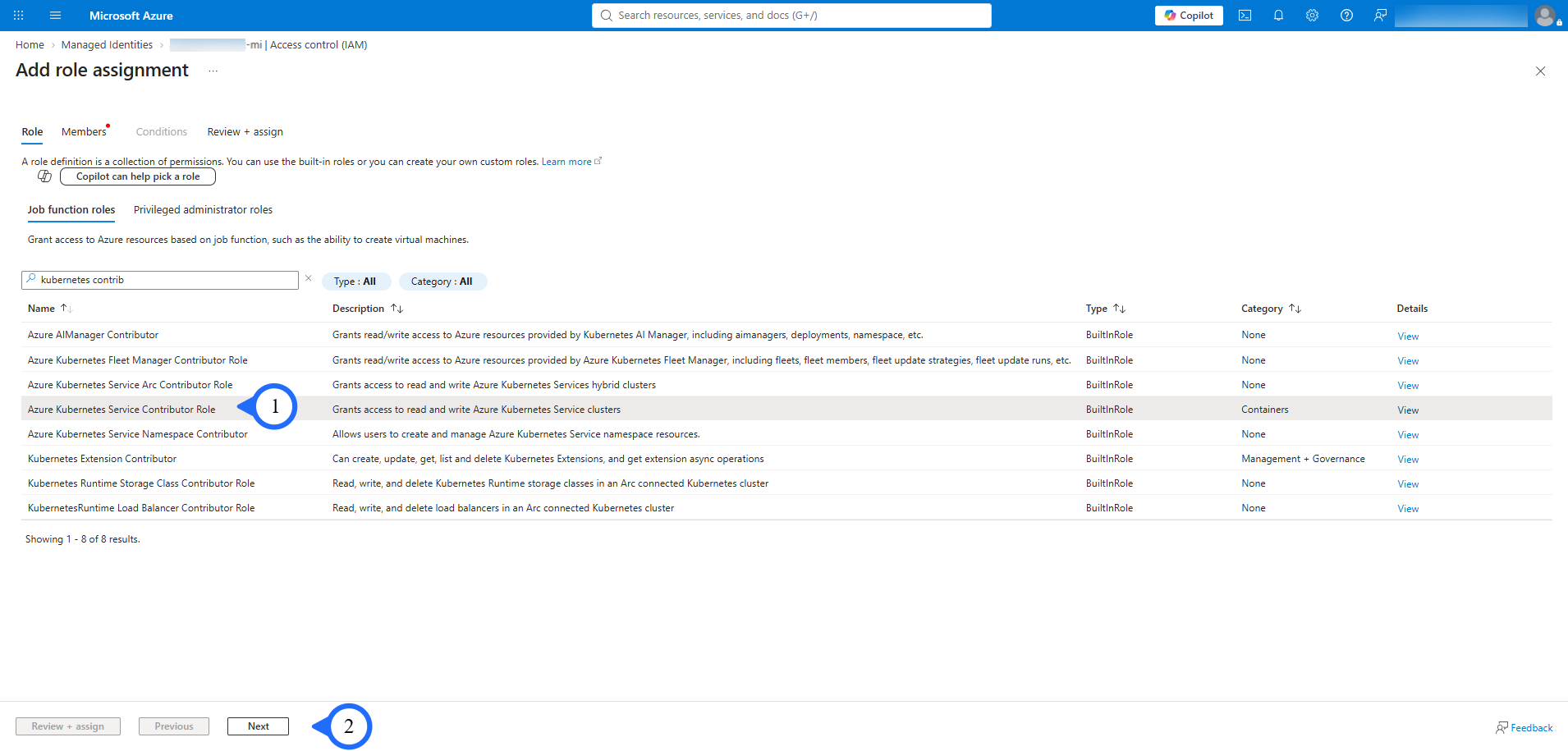This screenshot has width=1568, height=751.
Task: Open the top bar feedback icon
Action: click(x=1380, y=16)
